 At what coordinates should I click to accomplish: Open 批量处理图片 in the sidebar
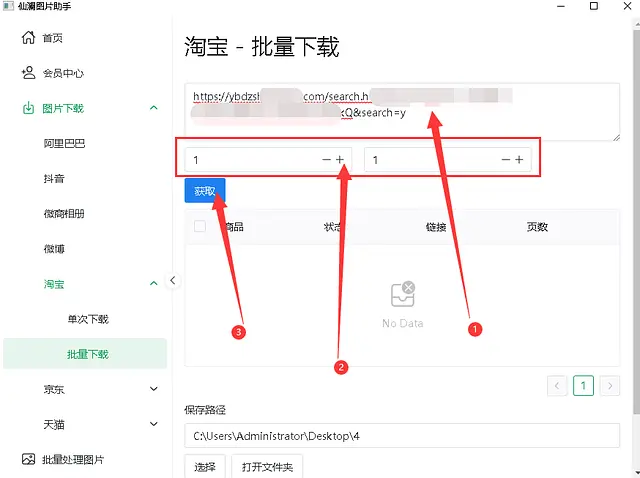click(73, 460)
